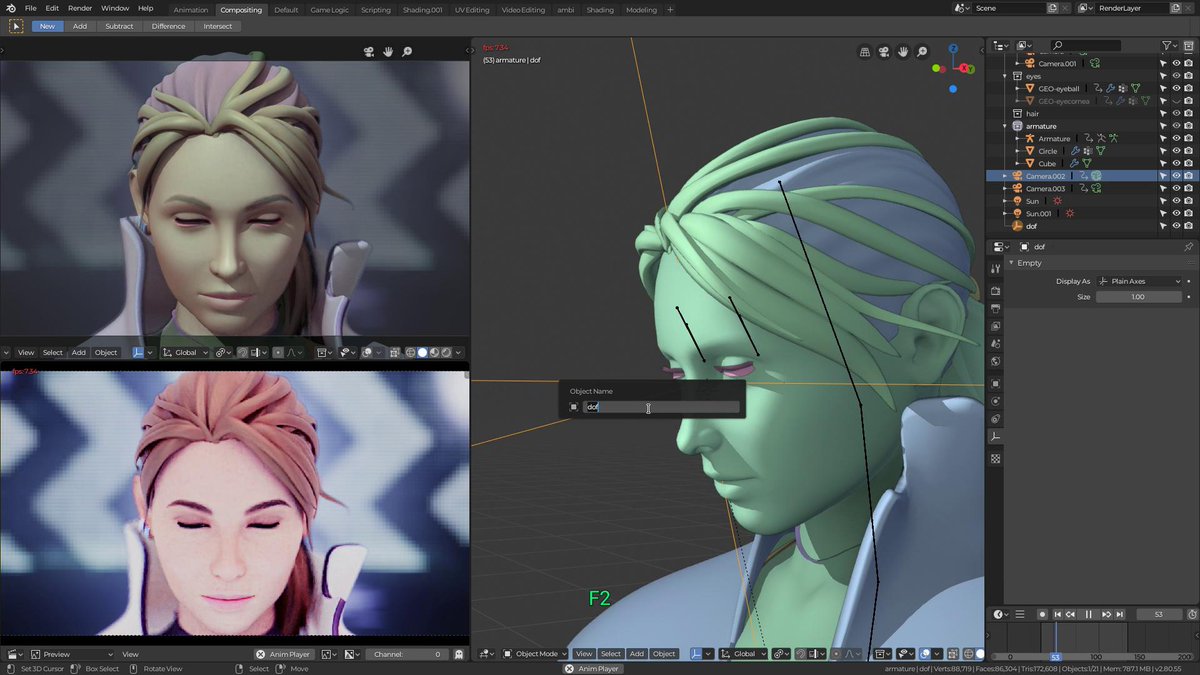Click the Anim Player button
Image resolution: width=1200 pixels, height=675 pixels.
(x=284, y=654)
